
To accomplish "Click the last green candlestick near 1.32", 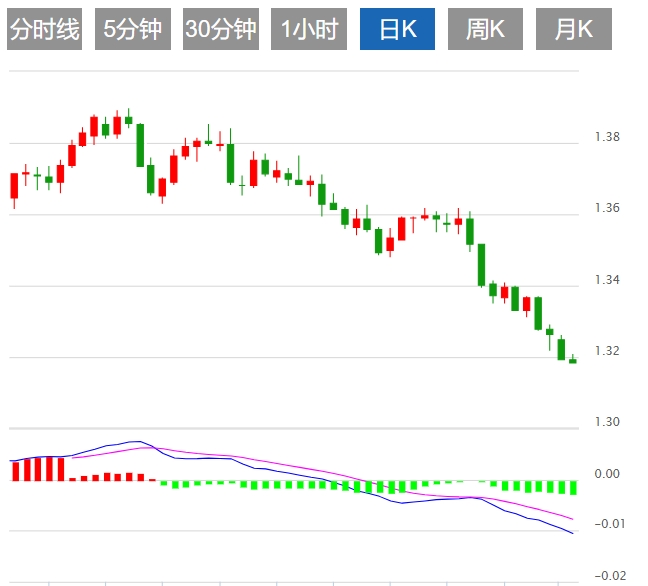I will [573, 360].
